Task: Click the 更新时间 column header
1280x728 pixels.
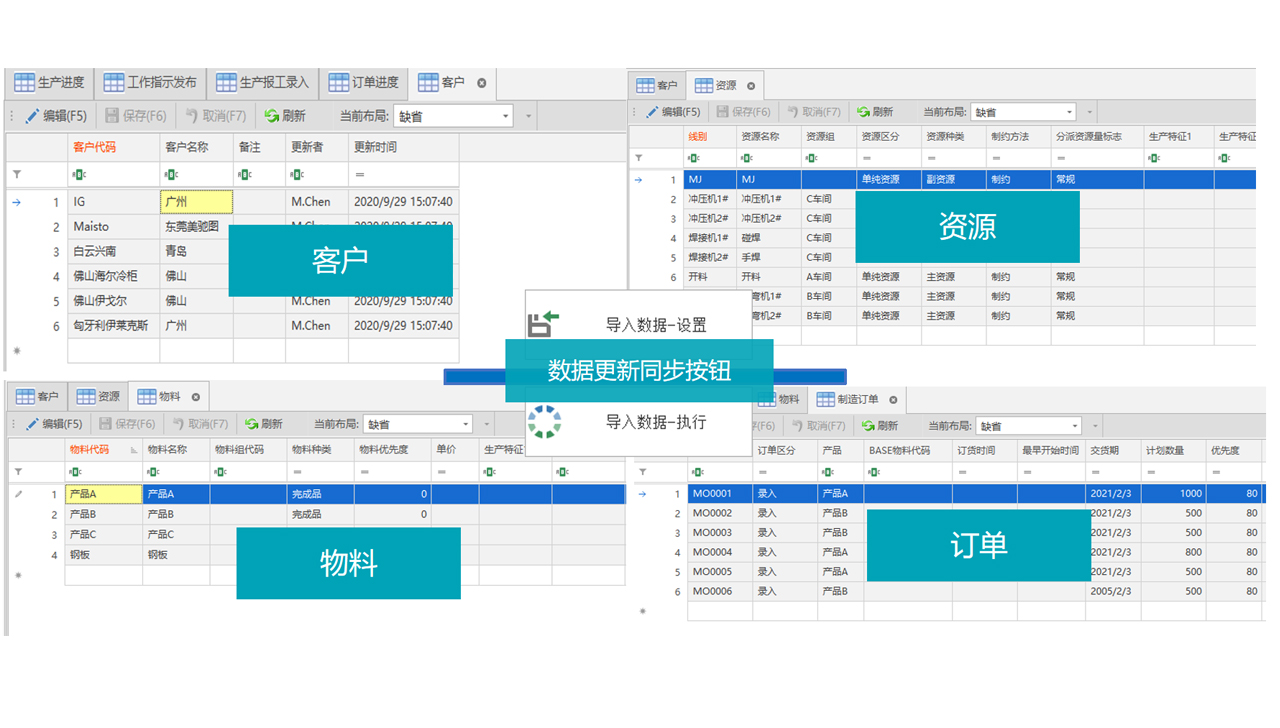Action: point(375,147)
